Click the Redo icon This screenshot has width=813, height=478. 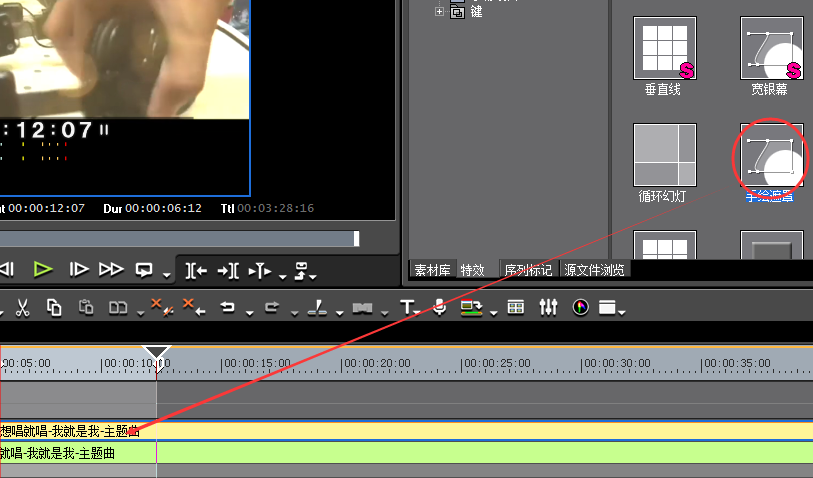pyautogui.click(x=272, y=307)
